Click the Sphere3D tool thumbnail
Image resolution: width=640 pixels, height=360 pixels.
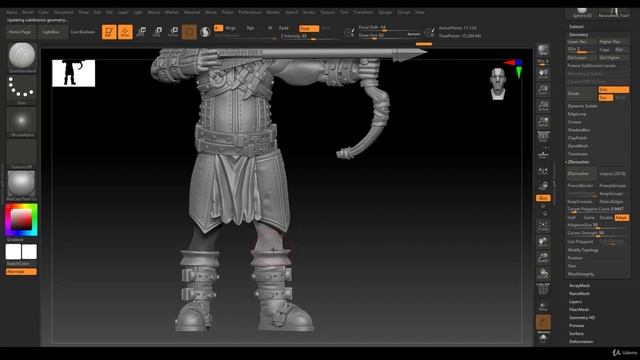pos(582,12)
